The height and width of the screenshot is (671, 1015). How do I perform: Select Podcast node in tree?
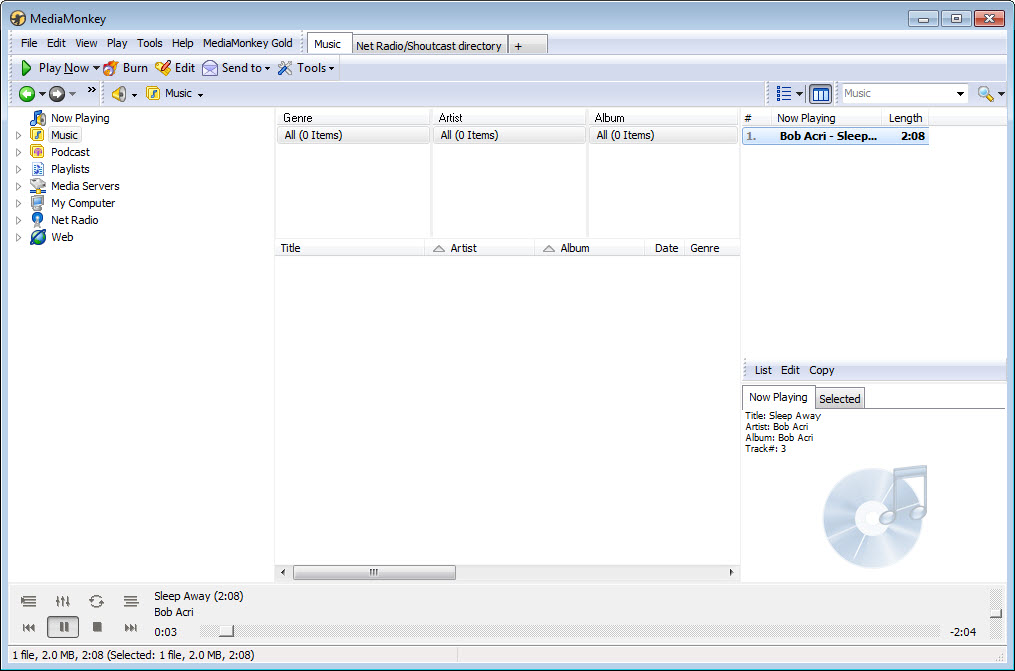pyautogui.click(x=71, y=152)
